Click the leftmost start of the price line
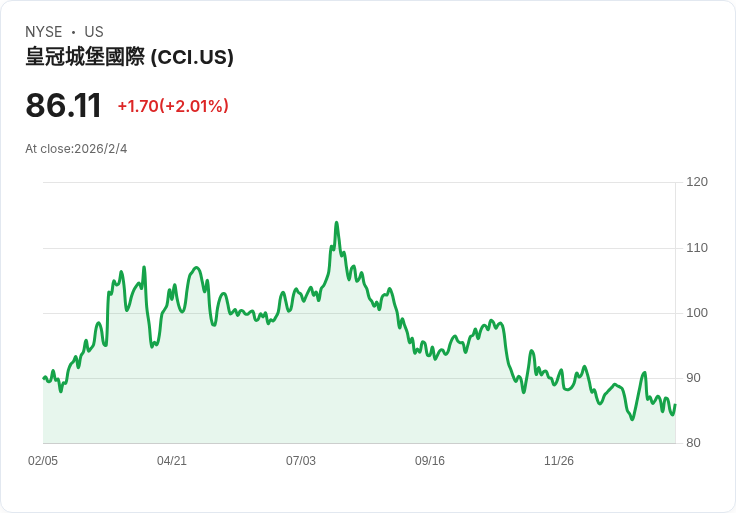The image size is (736, 513). coord(44,378)
